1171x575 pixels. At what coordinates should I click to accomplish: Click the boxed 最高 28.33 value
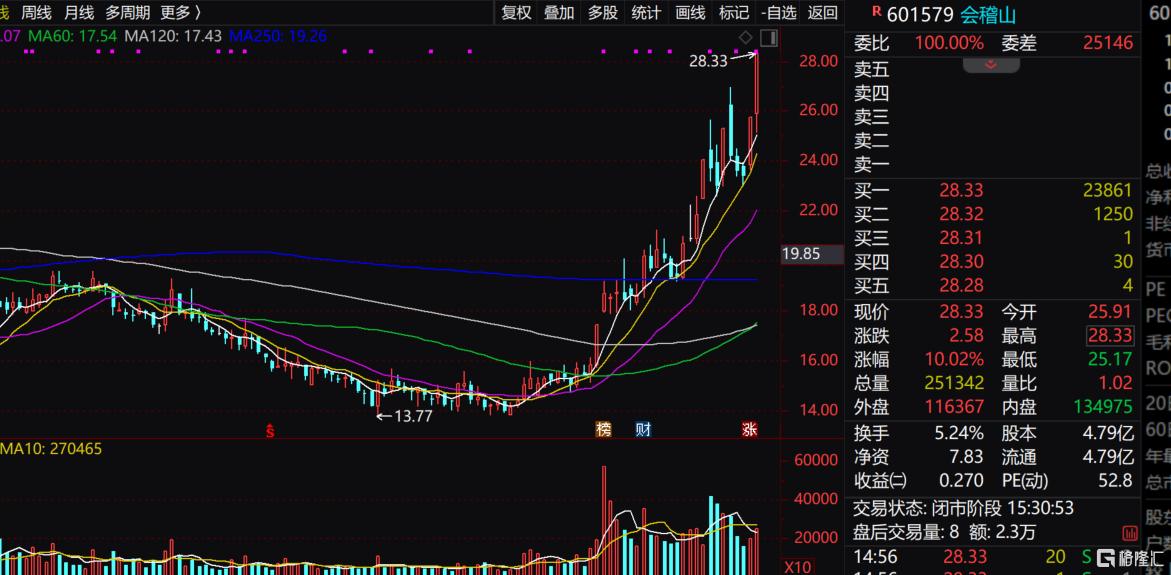1111,336
